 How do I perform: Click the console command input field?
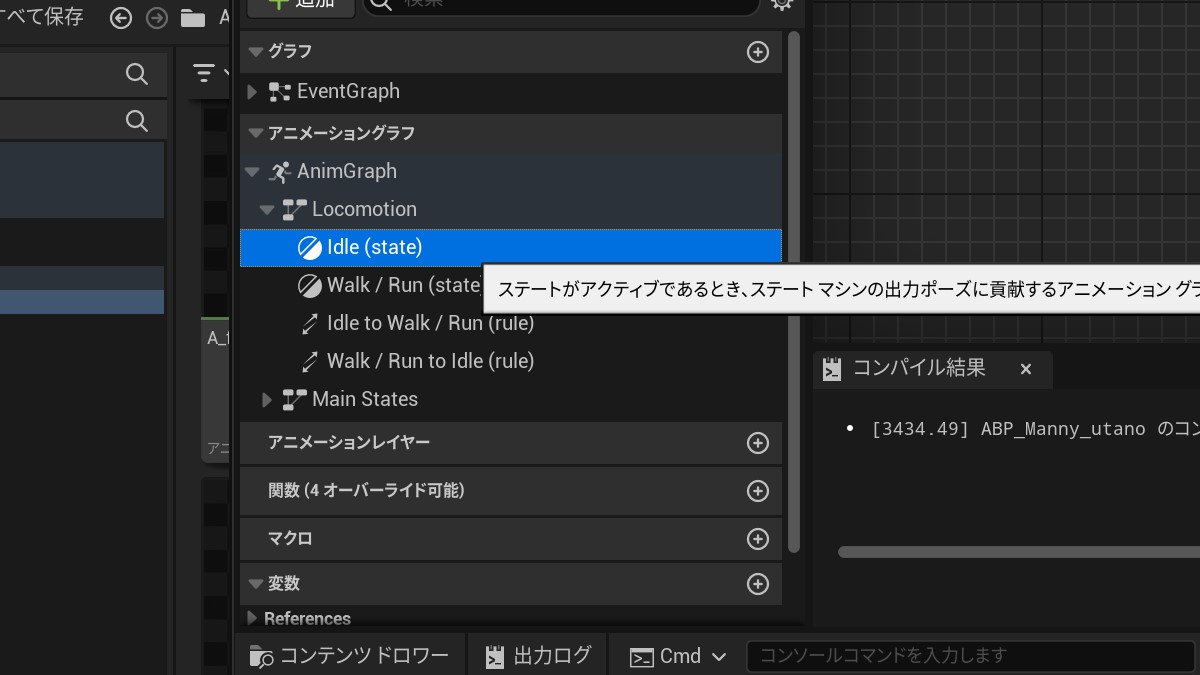(x=970, y=656)
